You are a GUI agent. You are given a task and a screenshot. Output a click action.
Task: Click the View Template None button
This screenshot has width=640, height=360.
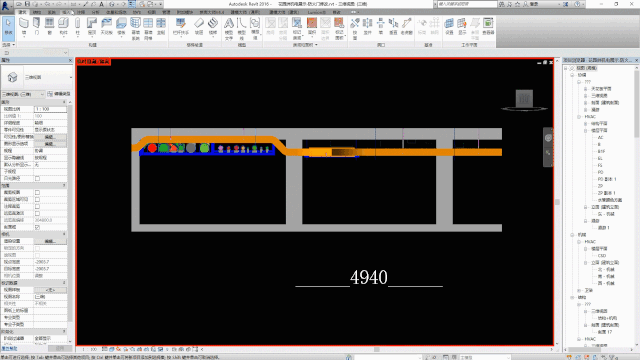click(x=50, y=290)
